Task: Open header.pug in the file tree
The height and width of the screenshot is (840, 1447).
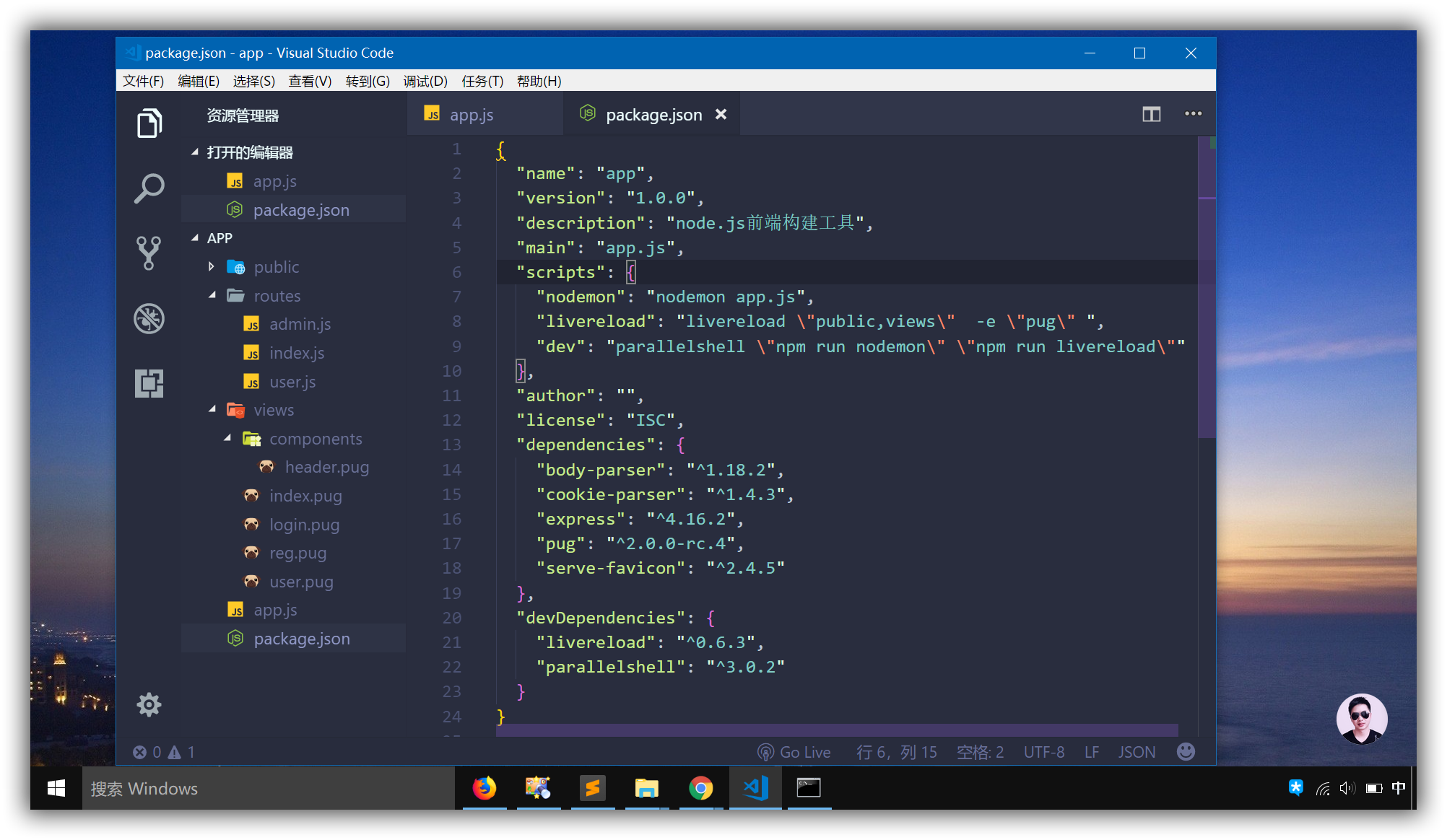Action: (x=326, y=467)
